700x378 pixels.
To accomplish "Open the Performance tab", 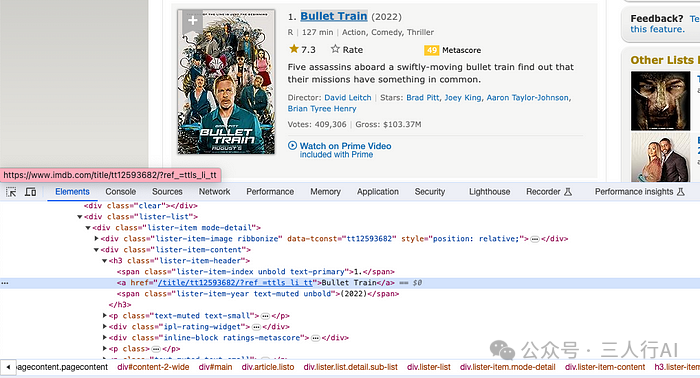I will [270, 192].
